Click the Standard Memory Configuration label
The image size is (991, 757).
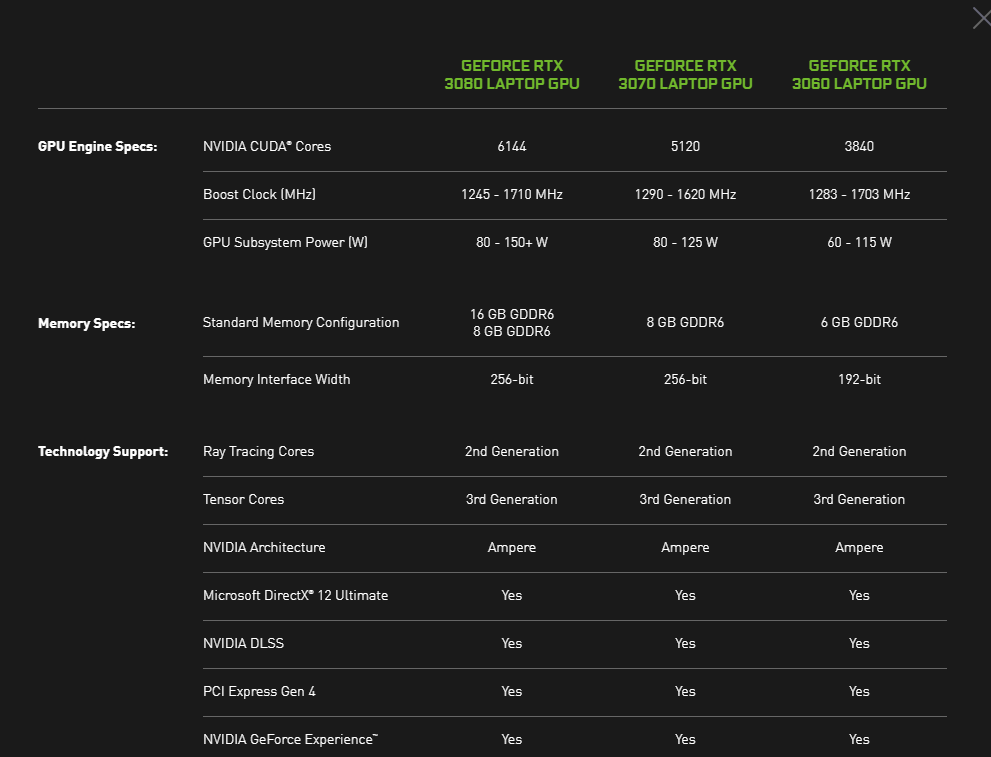coord(301,322)
